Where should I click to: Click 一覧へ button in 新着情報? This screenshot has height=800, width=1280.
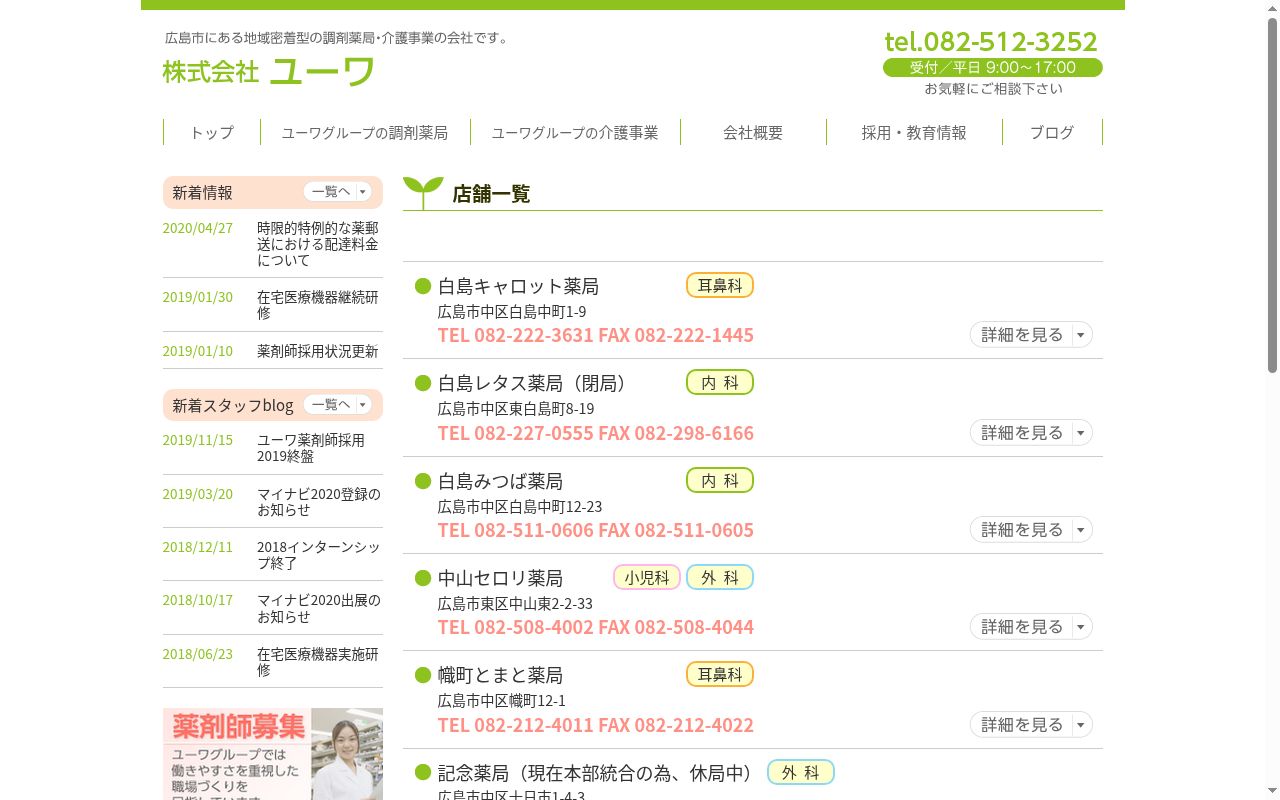[337, 191]
